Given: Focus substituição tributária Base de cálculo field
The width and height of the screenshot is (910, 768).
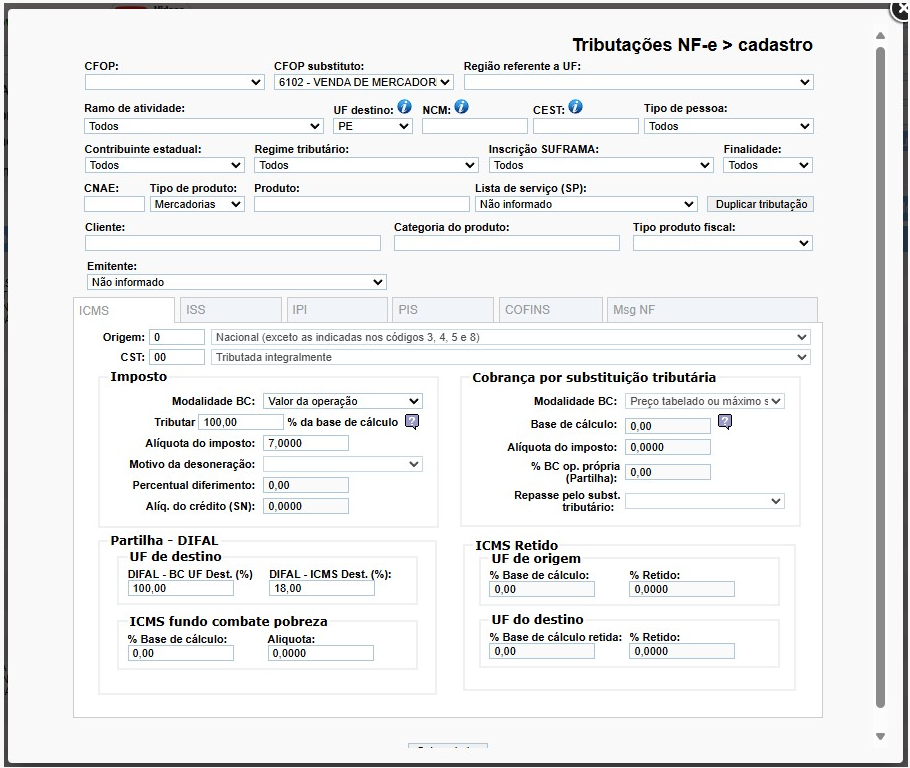Looking at the screenshot, I should pos(668,426).
